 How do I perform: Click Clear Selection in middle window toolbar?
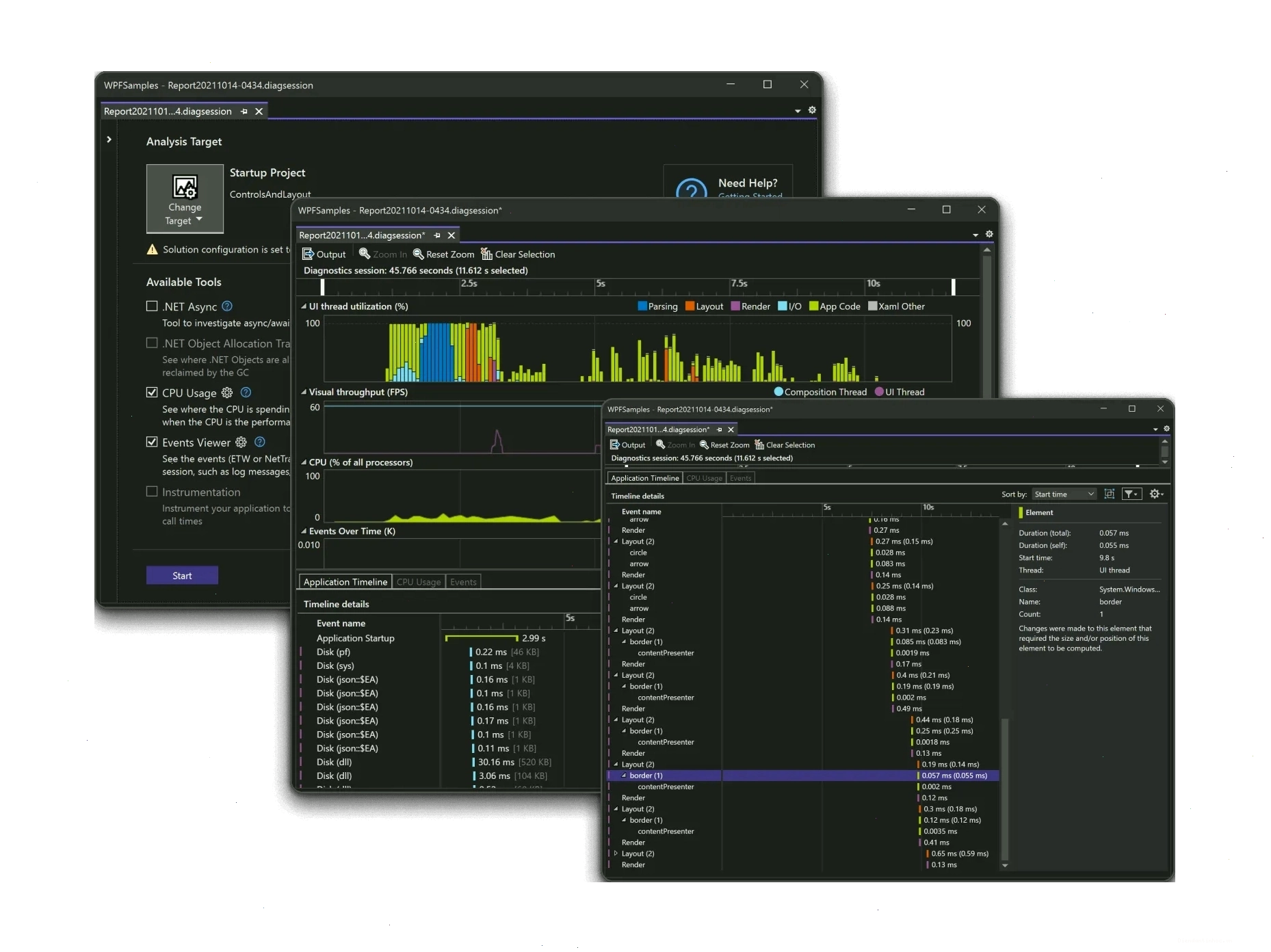point(518,254)
